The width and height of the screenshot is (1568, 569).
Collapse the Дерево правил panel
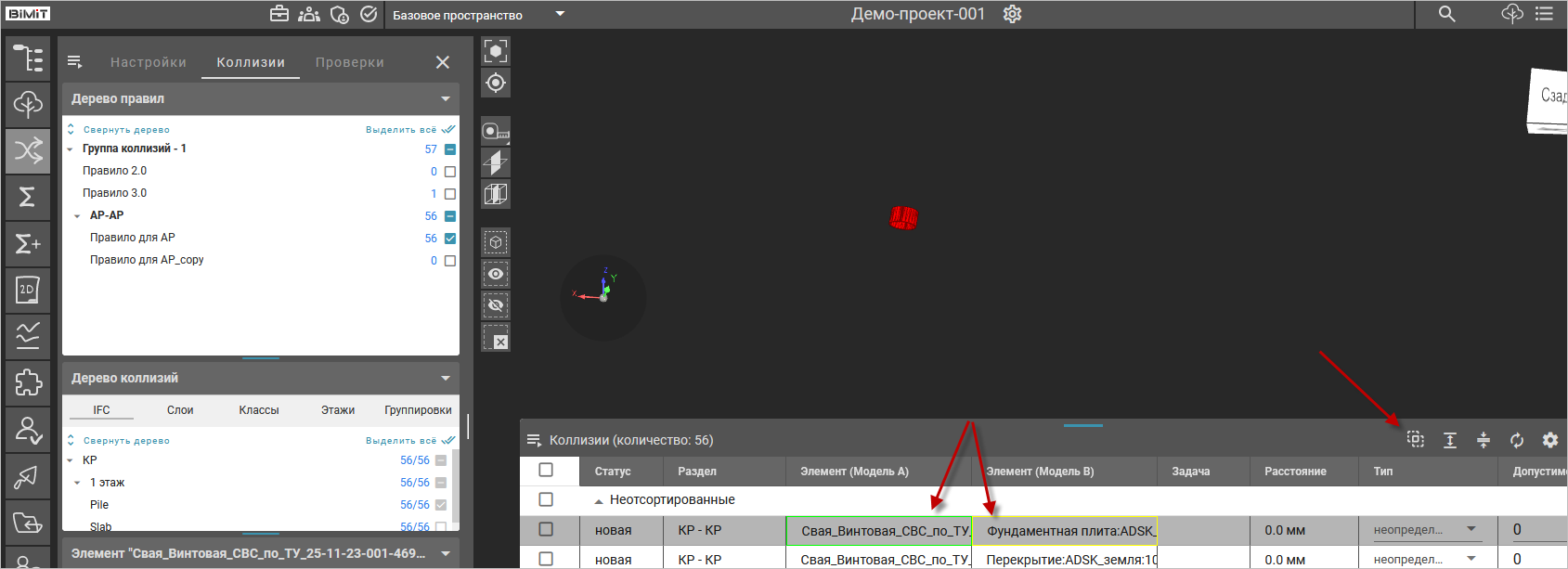446,99
